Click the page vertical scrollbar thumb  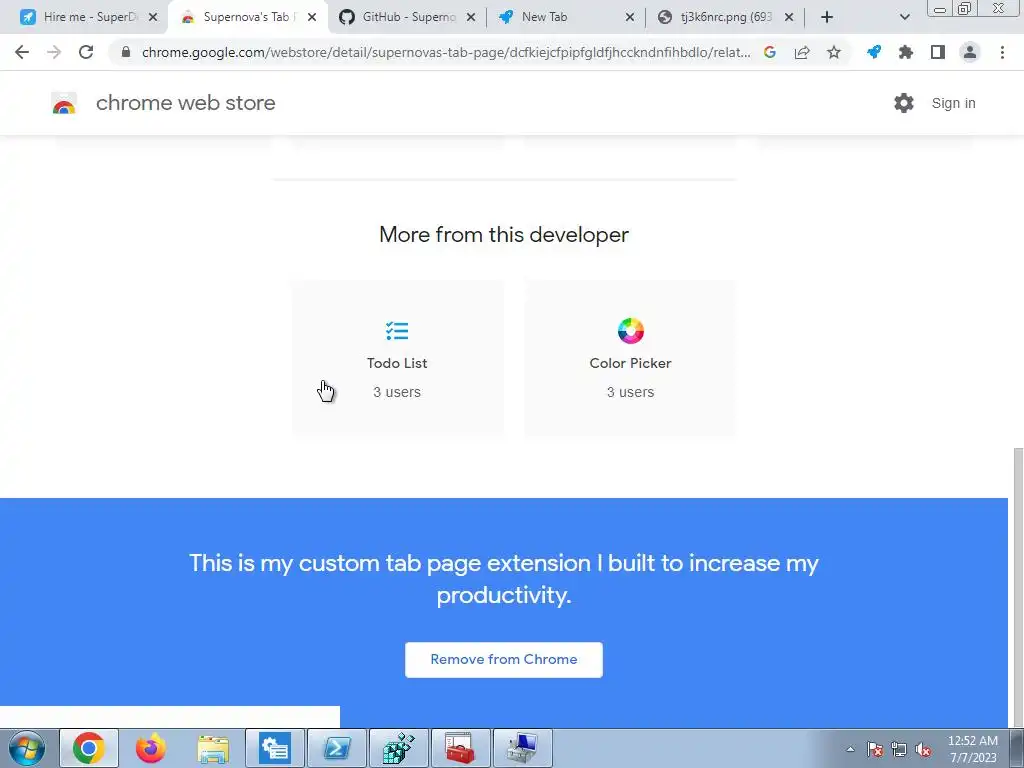tap(1018, 588)
